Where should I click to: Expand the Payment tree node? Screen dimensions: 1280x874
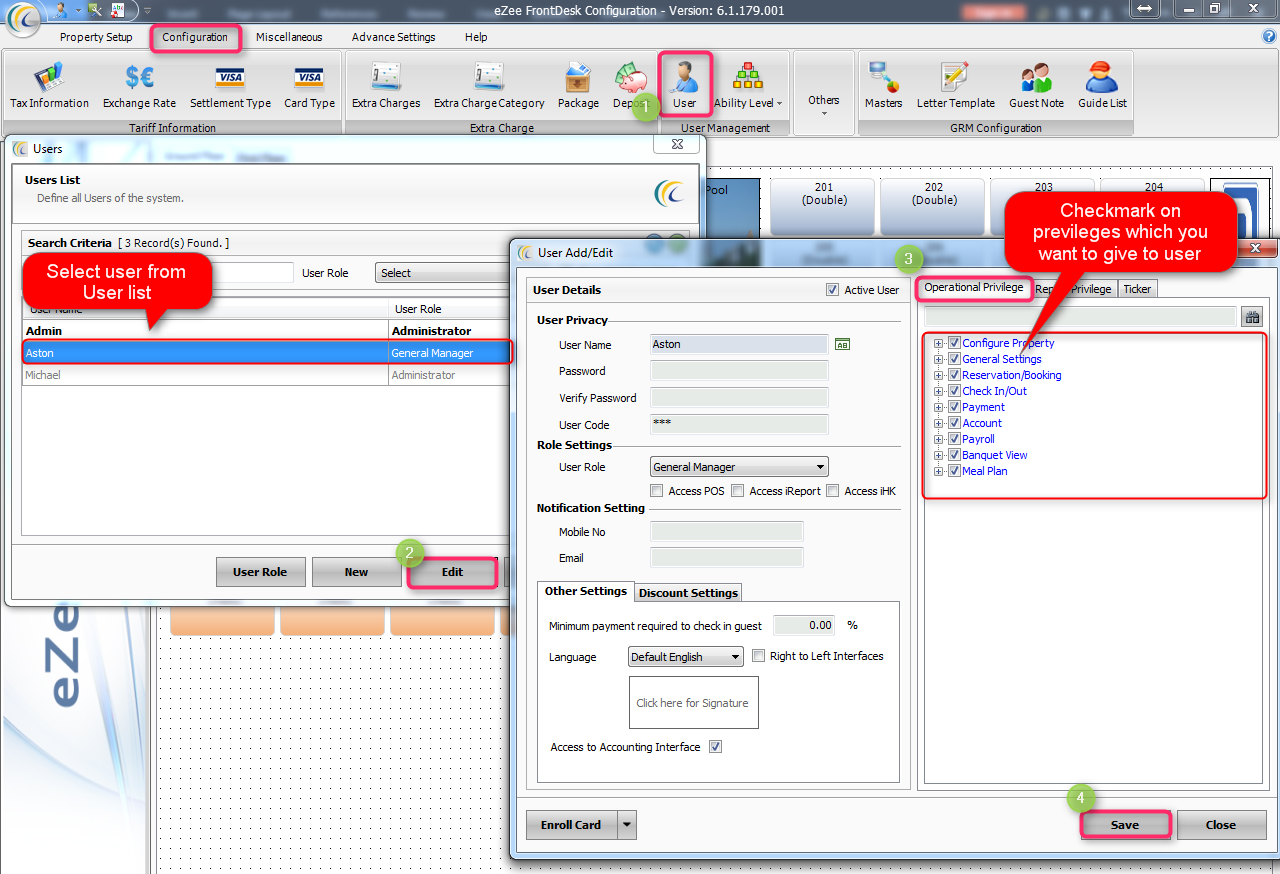pos(938,407)
